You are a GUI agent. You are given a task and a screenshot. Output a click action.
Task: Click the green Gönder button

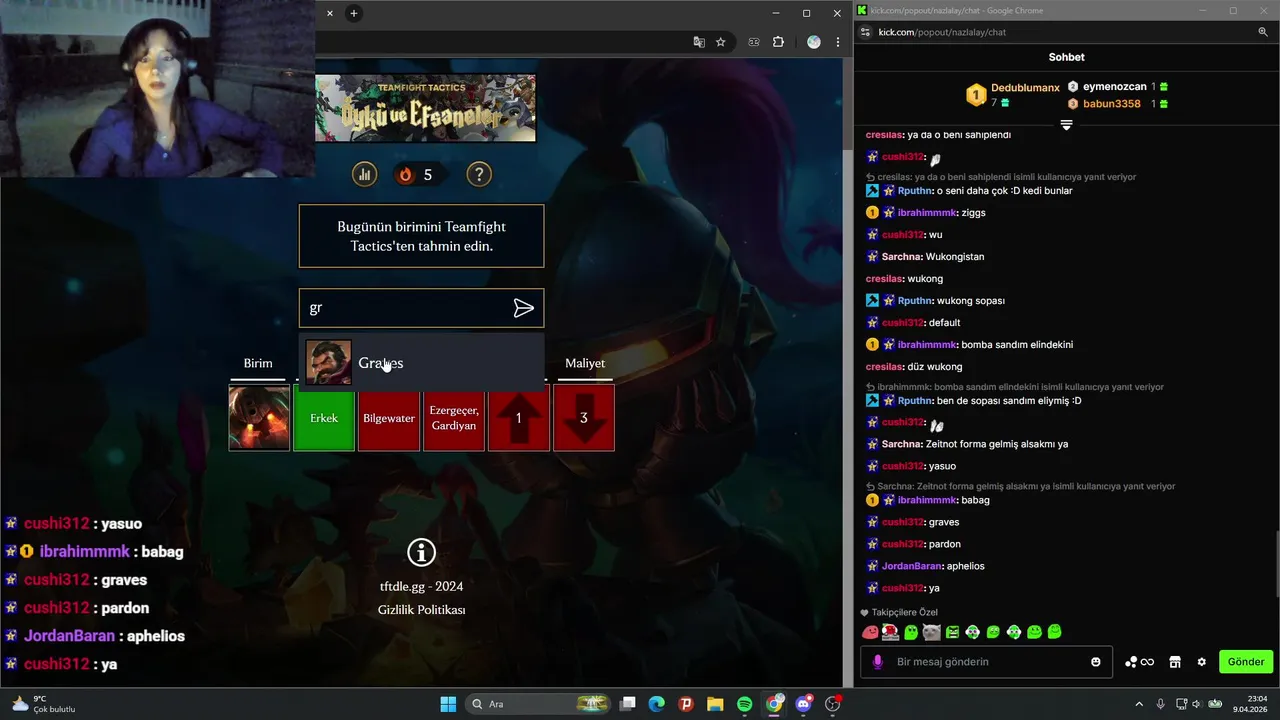click(1246, 662)
